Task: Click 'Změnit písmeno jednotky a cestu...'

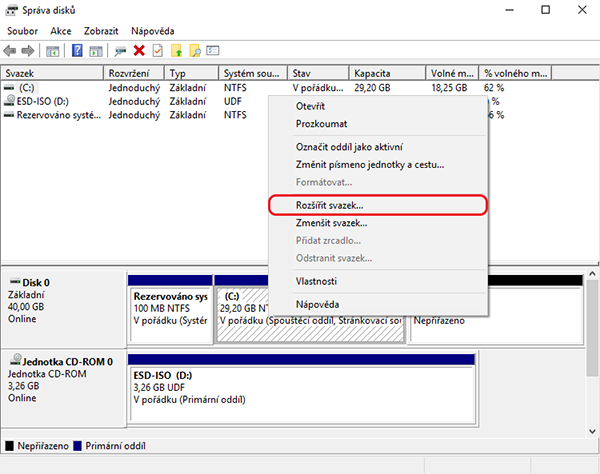Action: (x=369, y=164)
